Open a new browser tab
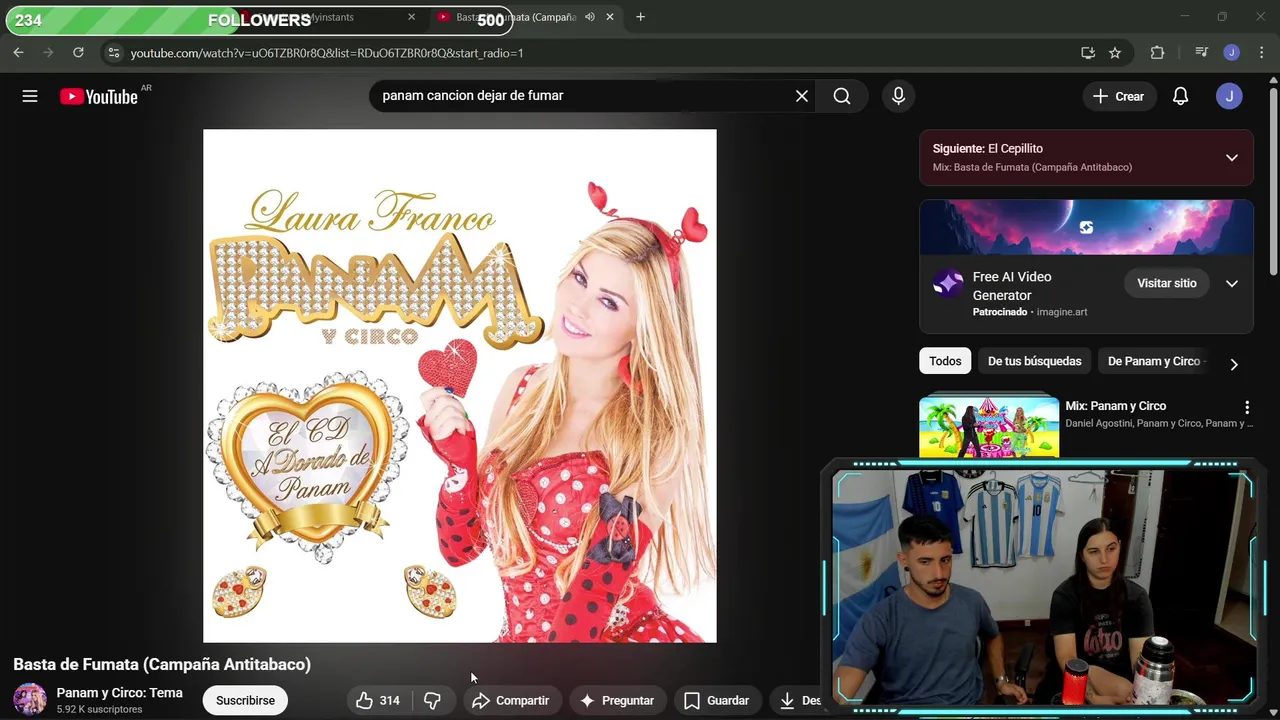Image resolution: width=1280 pixels, height=720 pixels. point(640,17)
